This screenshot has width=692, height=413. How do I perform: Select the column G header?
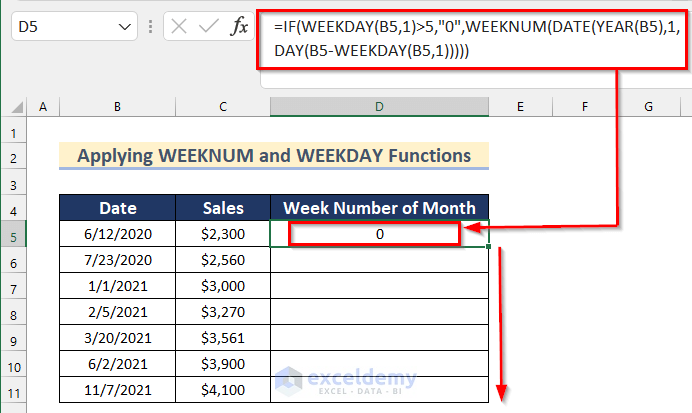coord(647,107)
